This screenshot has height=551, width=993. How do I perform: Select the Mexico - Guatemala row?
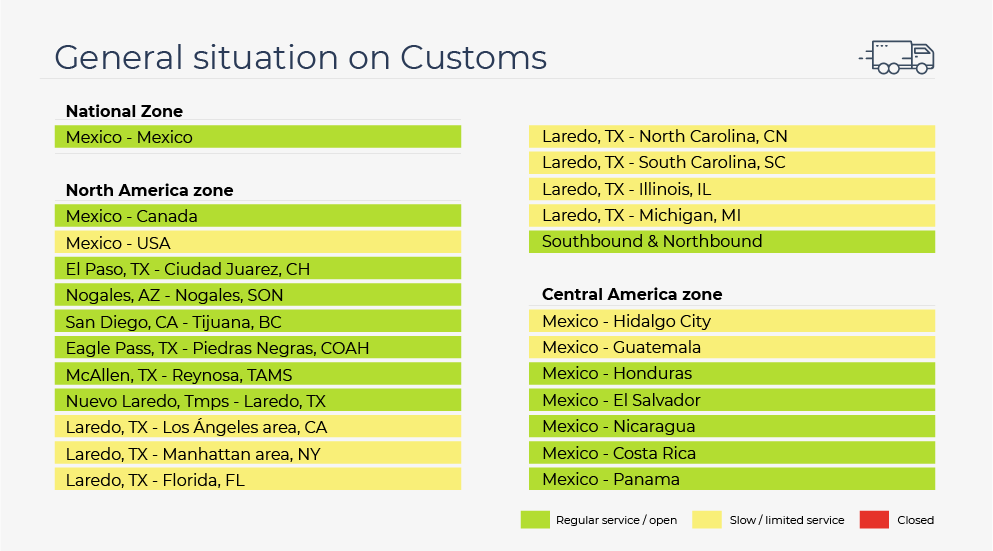pyautogui.click(x=732, y=347)
